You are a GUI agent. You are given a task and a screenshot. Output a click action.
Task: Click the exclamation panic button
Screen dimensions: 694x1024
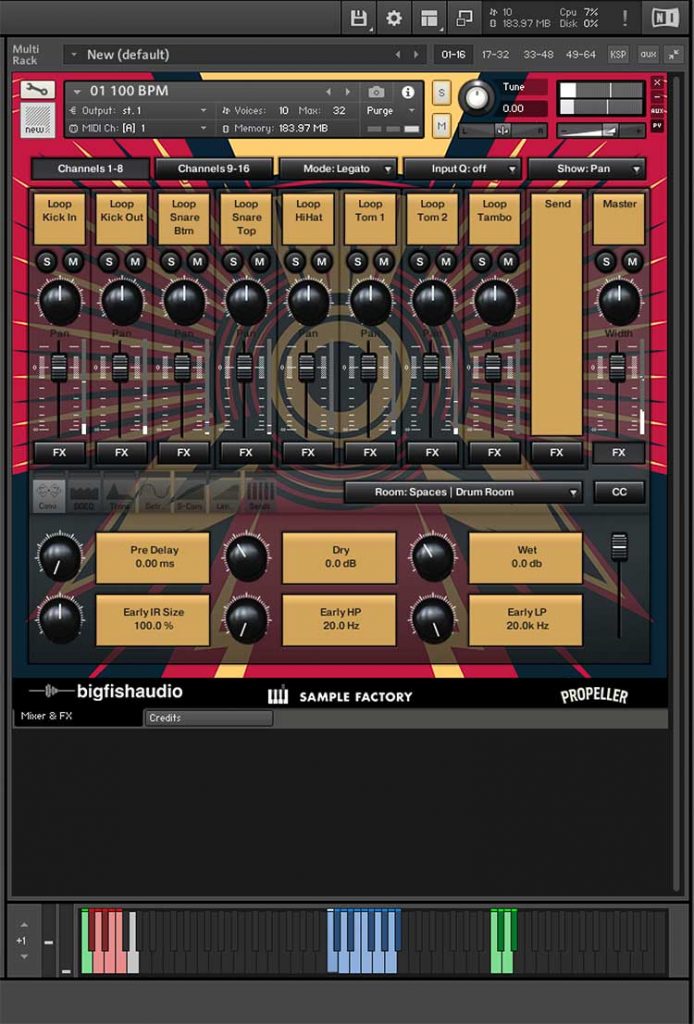click(x=625, y=18)
